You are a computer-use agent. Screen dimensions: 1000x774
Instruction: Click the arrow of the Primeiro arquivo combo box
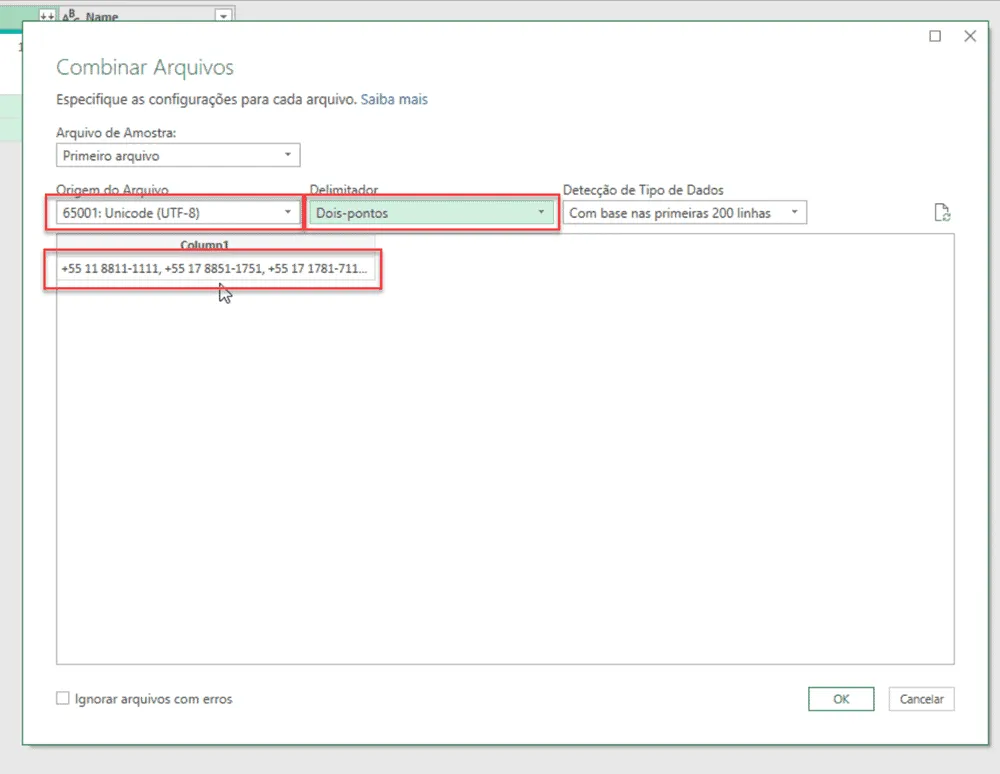(x=288, y=155)
